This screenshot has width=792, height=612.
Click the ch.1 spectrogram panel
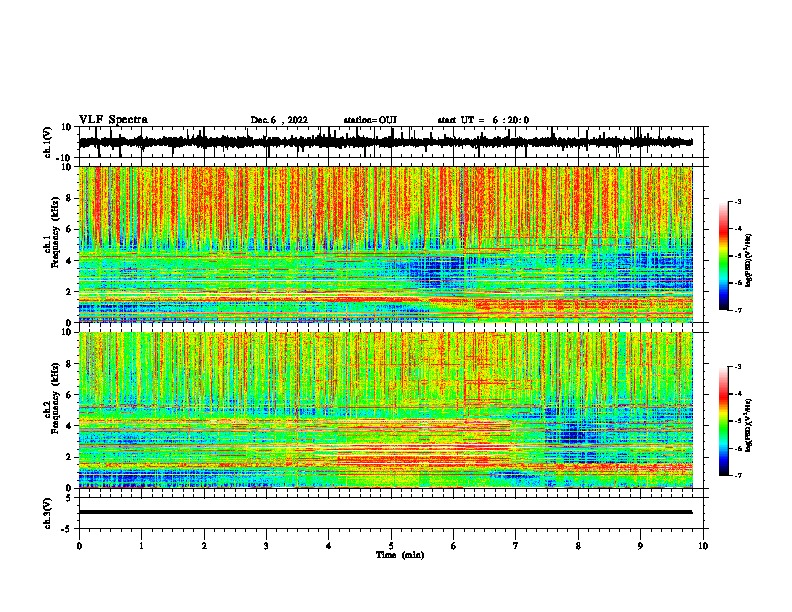pos(385,244)
